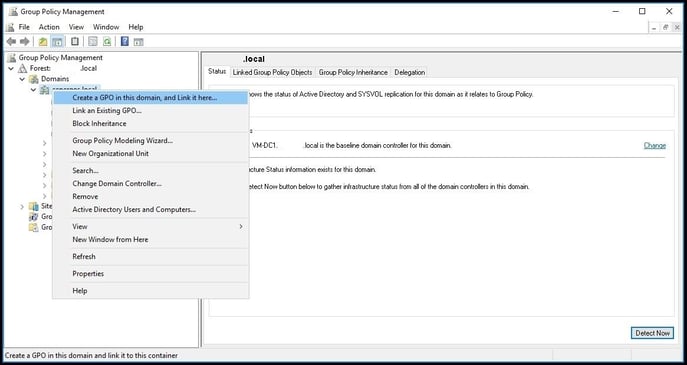The width and height of the screenshot is (687, 365).
Task: Click the console icon beside File menu
Action: point(11,27)
